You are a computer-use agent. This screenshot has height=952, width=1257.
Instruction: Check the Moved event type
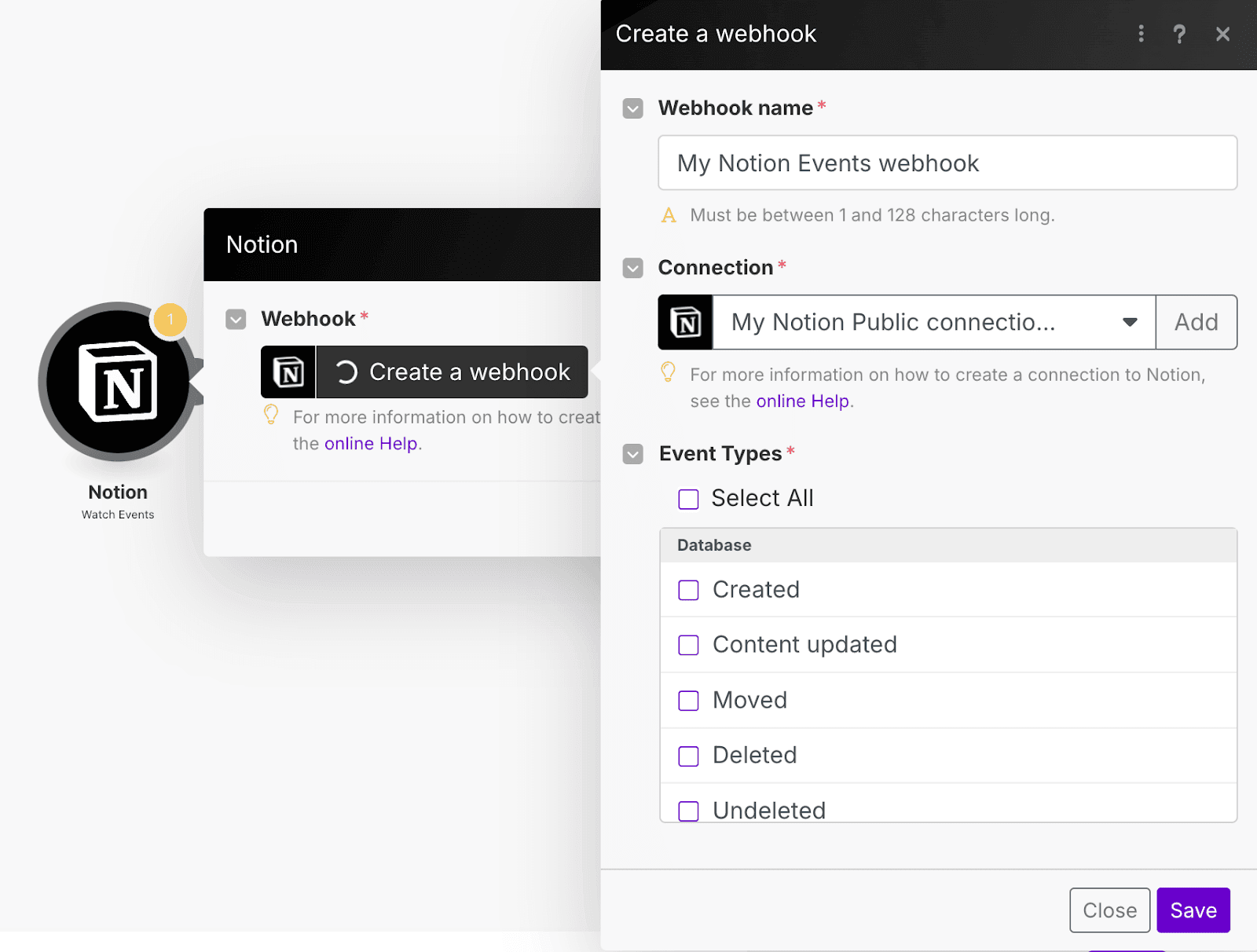click(x=688, y=701)
